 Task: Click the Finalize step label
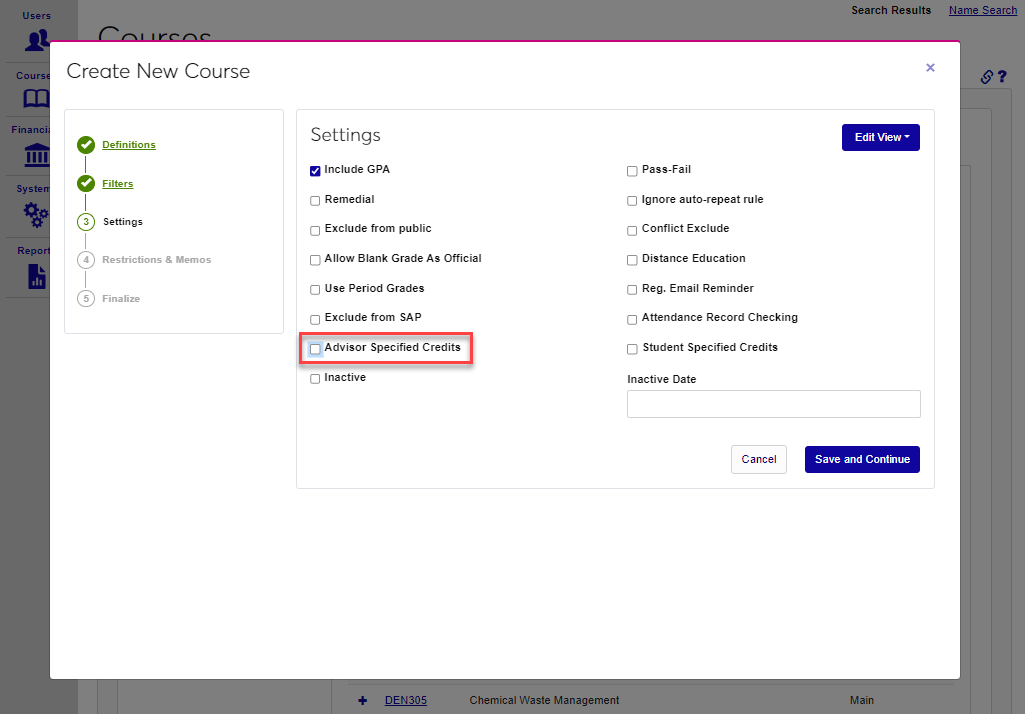pyautogui.click(x=121, y=299)
